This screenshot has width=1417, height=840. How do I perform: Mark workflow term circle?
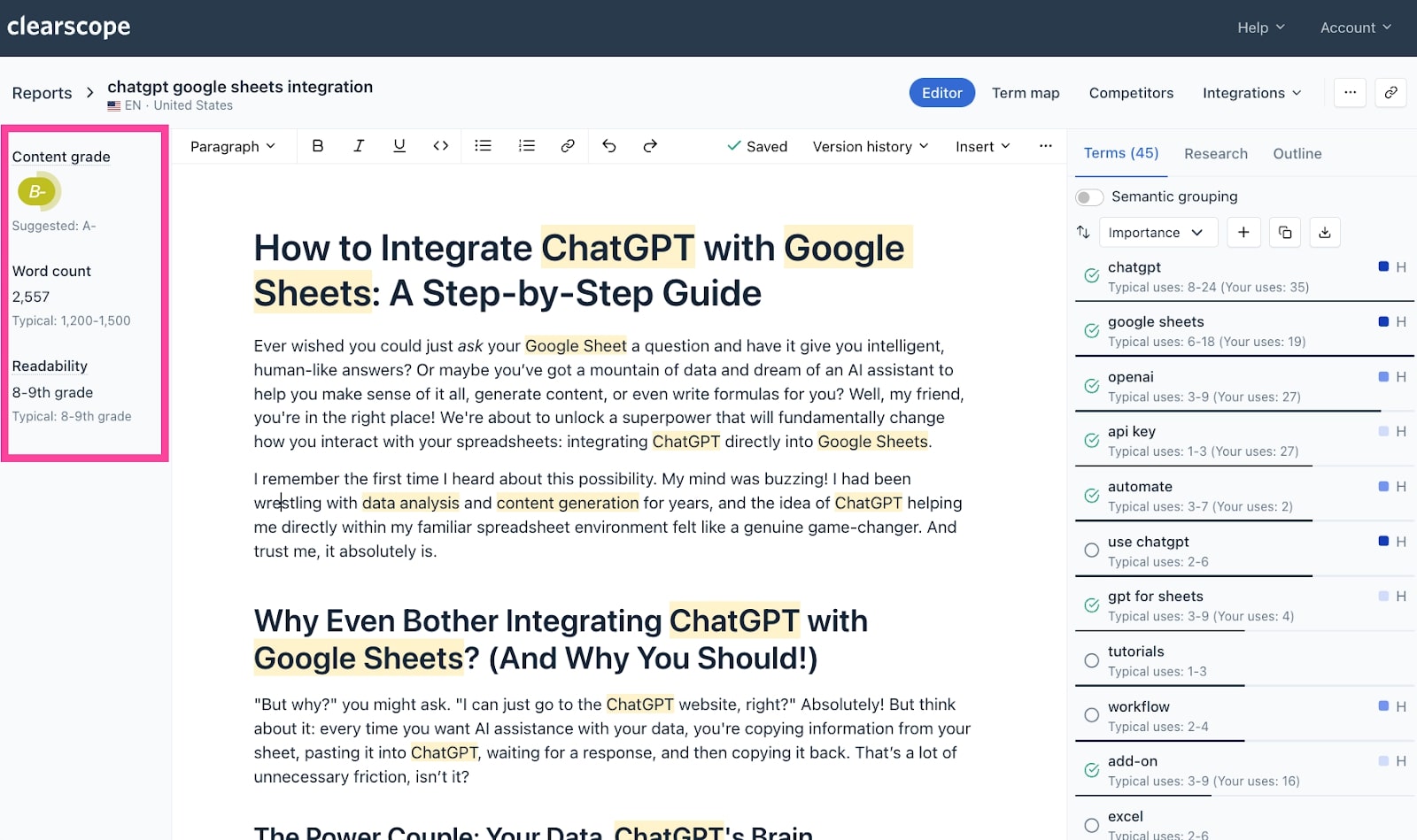1092,715
